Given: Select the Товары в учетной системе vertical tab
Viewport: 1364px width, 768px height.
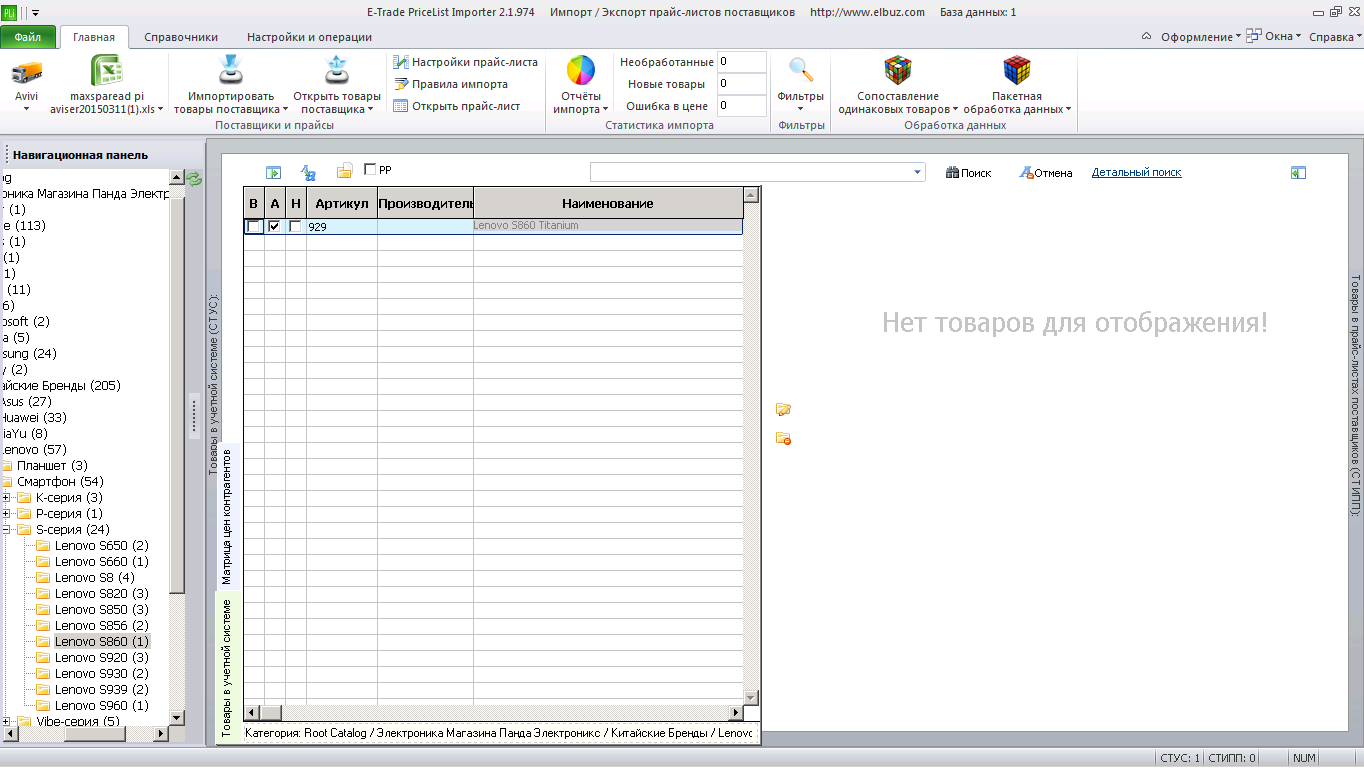Looking at the screenshot, I should pyautogui.click(x=227, y=667).
